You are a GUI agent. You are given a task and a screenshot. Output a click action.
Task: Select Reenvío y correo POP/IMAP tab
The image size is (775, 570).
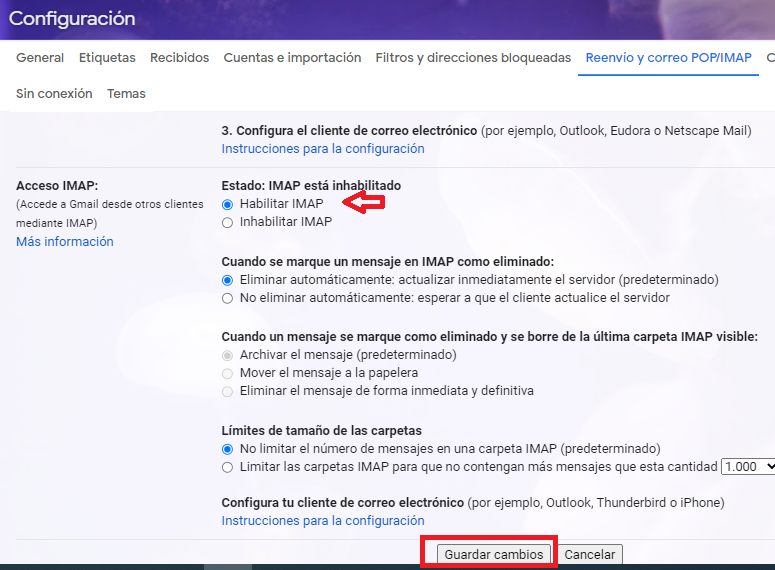coord(668,58)
